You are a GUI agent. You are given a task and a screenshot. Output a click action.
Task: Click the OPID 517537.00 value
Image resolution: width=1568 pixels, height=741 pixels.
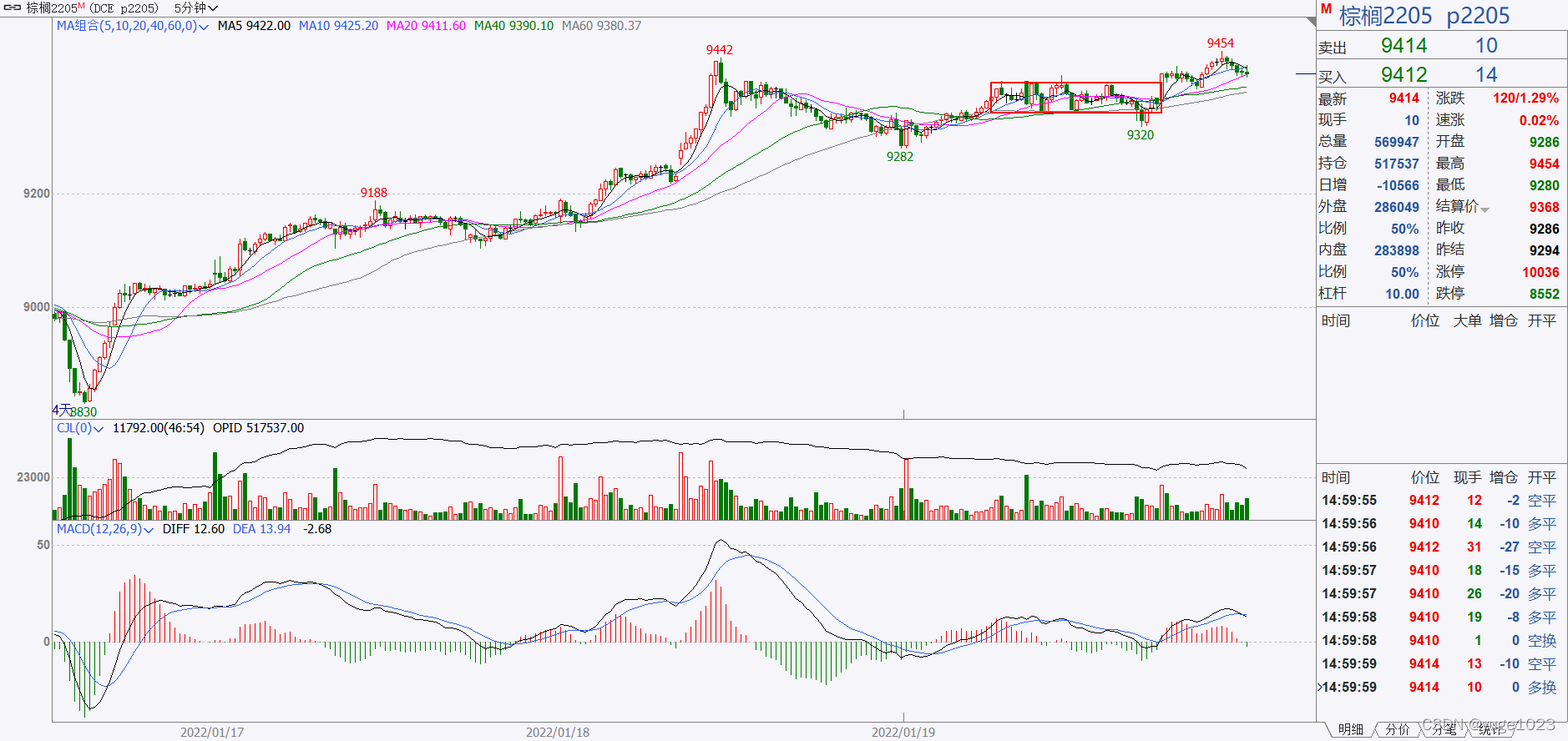[258, 428]
